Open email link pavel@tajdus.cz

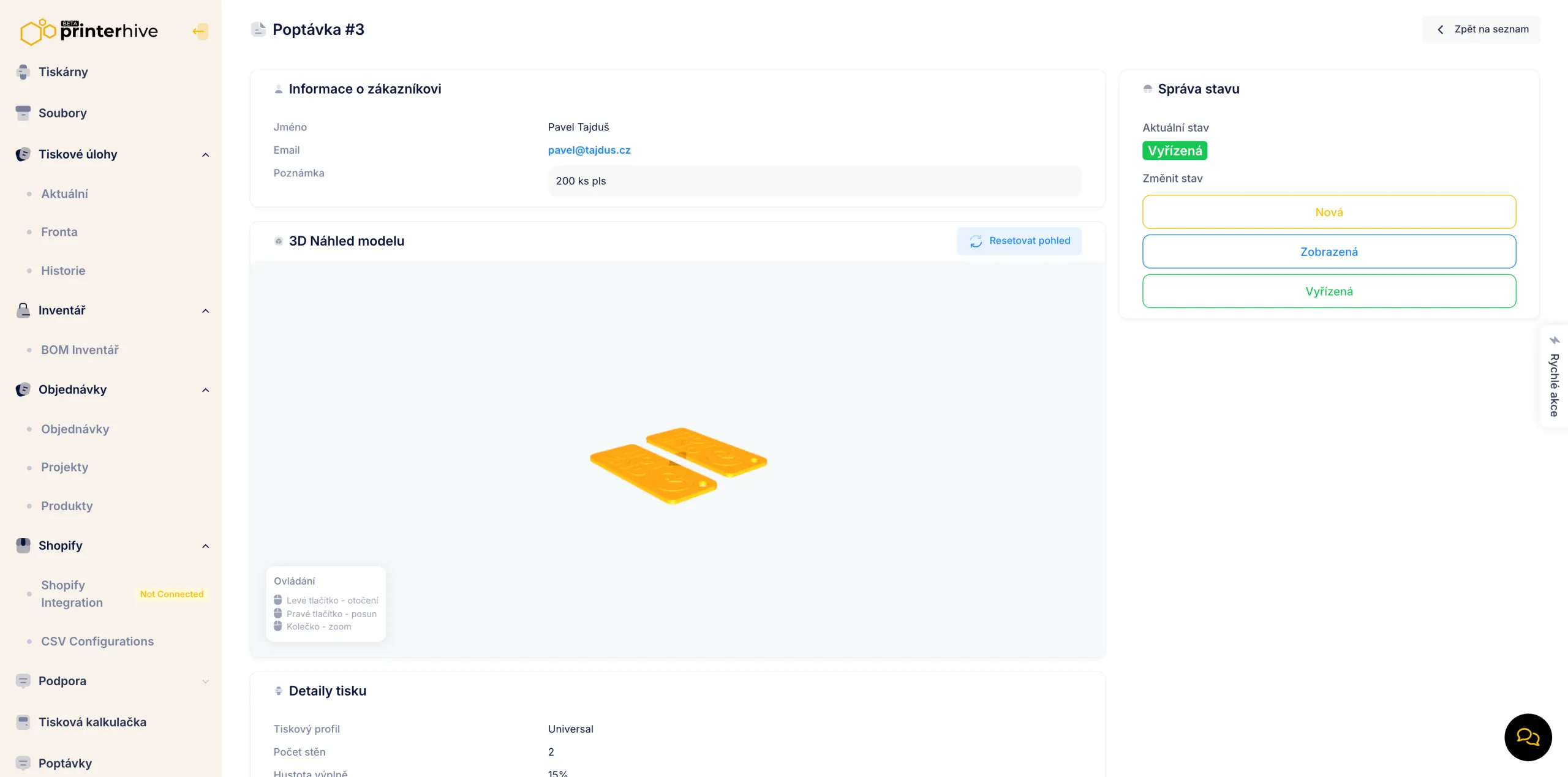pyautogui.click(x=589, y=150)
